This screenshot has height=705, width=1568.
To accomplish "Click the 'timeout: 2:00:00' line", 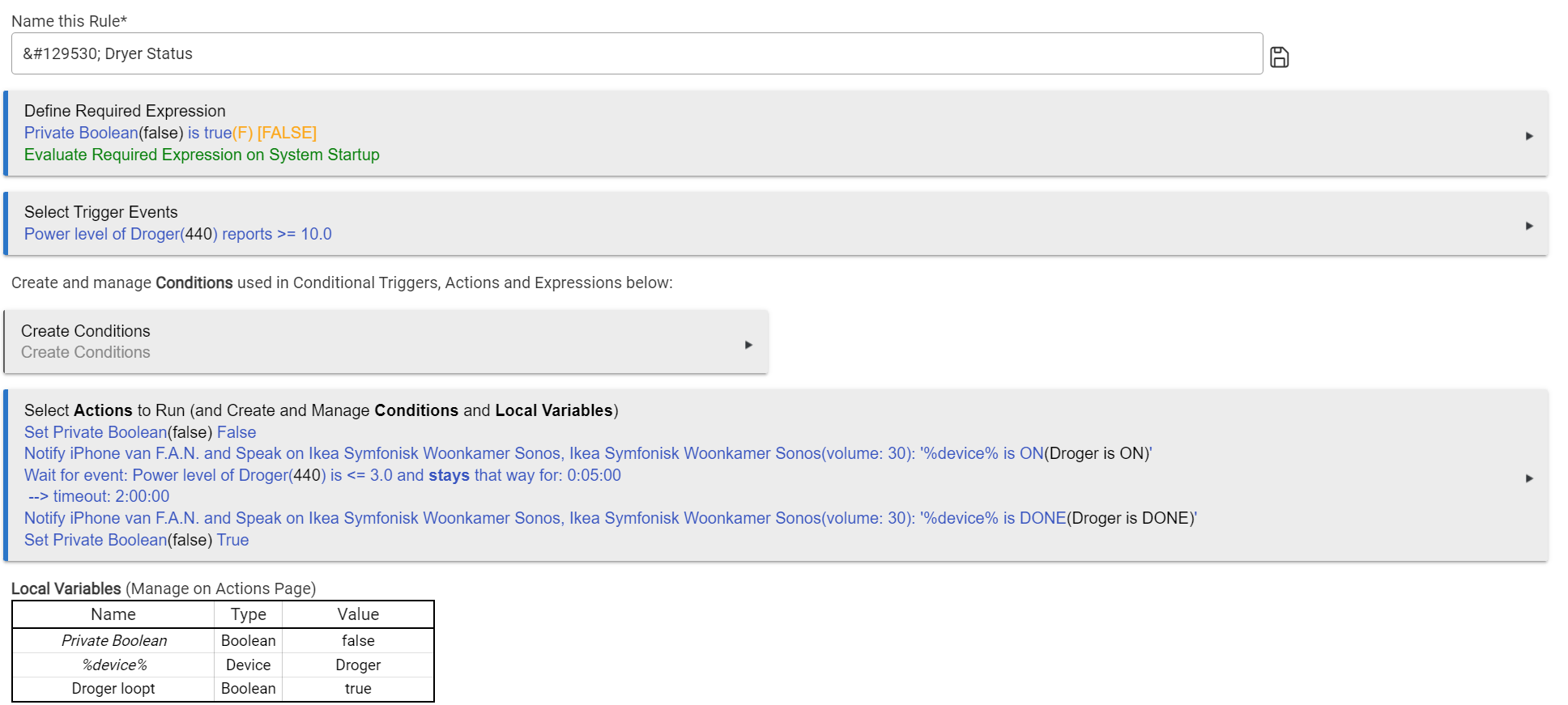I will coord(99,496).
